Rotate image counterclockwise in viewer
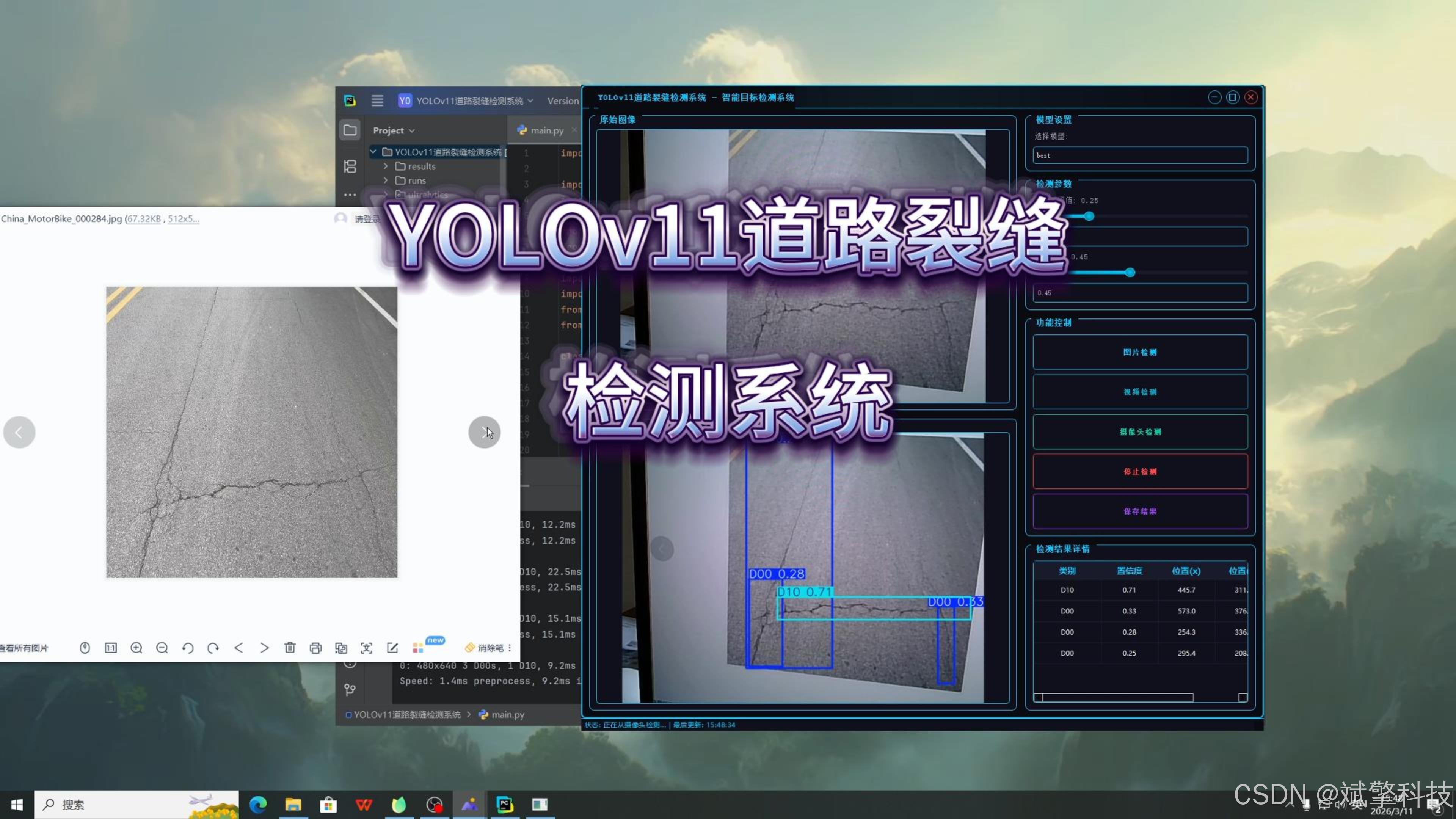1456x819 pixels. tap(188, 648)
